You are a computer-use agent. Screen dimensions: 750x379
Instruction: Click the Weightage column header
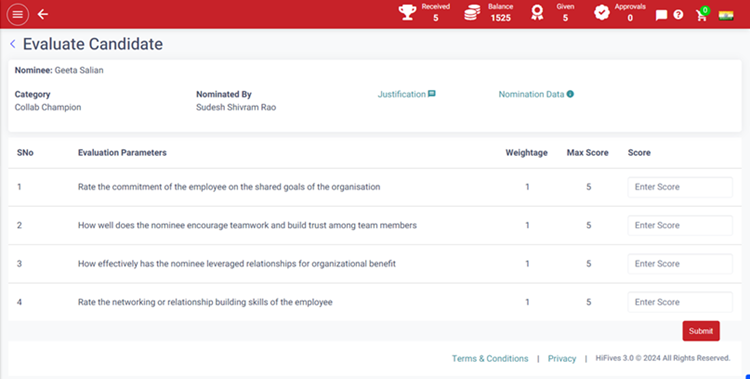(x=526, y=153)
